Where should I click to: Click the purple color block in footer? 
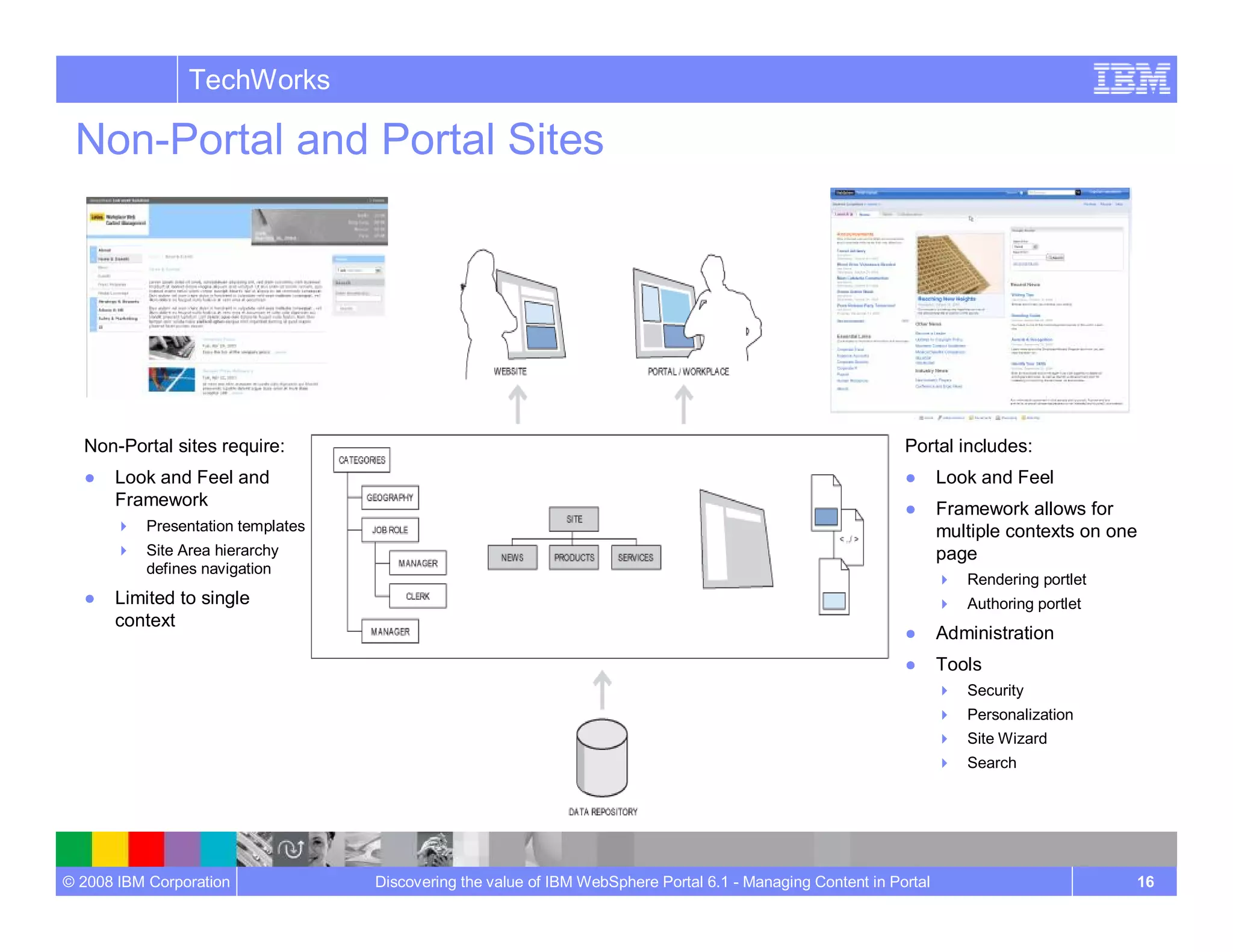coord(182,849)
